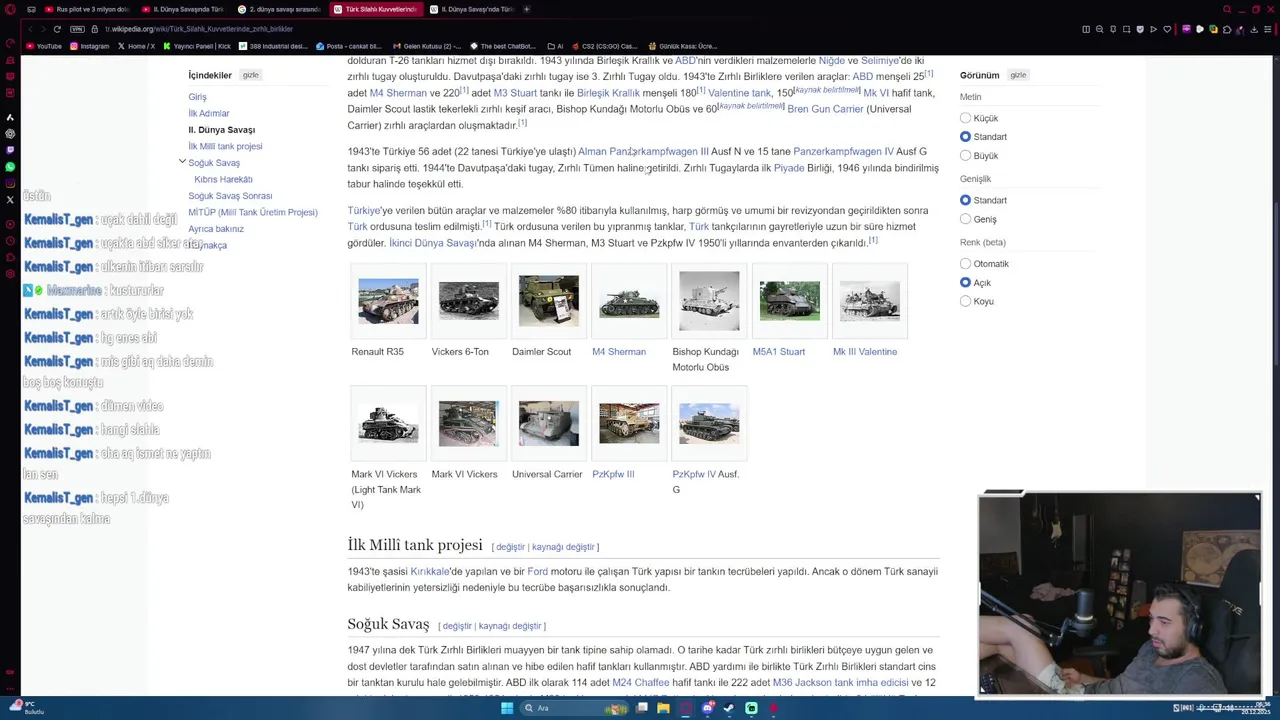Open the Renault R35 tank thumbnail

click(x=388, y=301)
